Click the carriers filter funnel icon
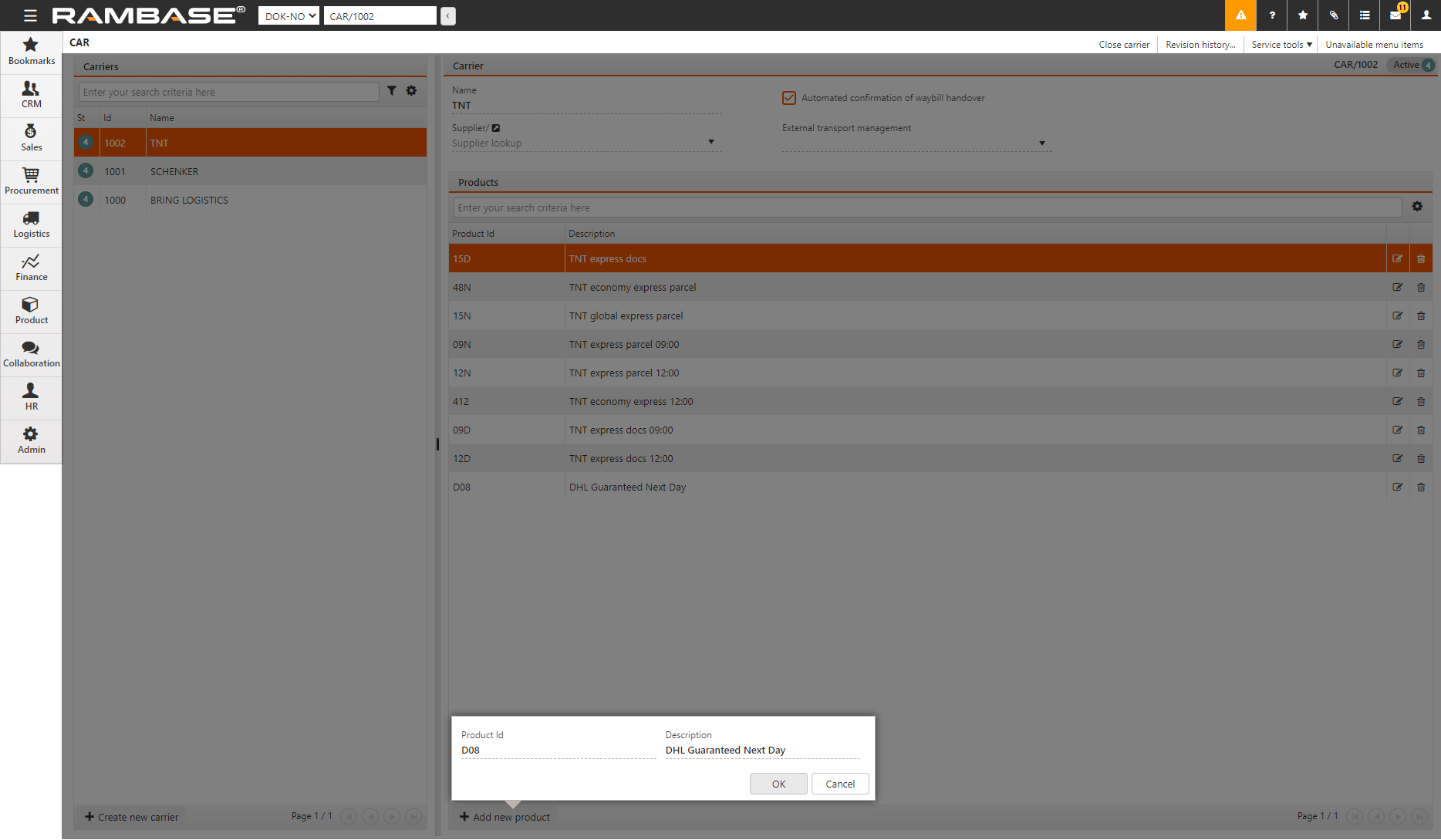The image size is (1441, 840). [x=392, y=91]
